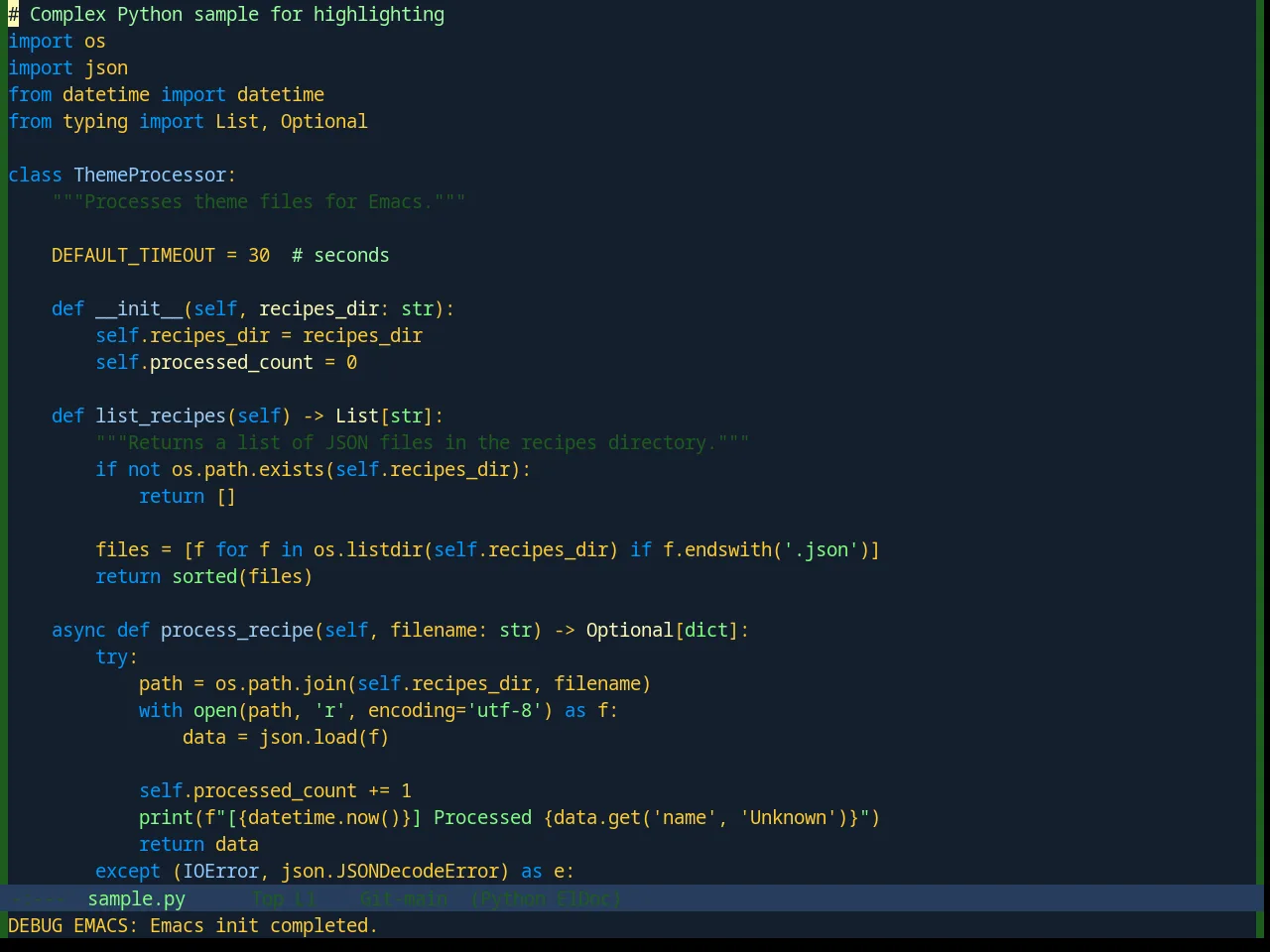Click the 'except' keyword
The image size is (1270, 952).
click(128, 872)
